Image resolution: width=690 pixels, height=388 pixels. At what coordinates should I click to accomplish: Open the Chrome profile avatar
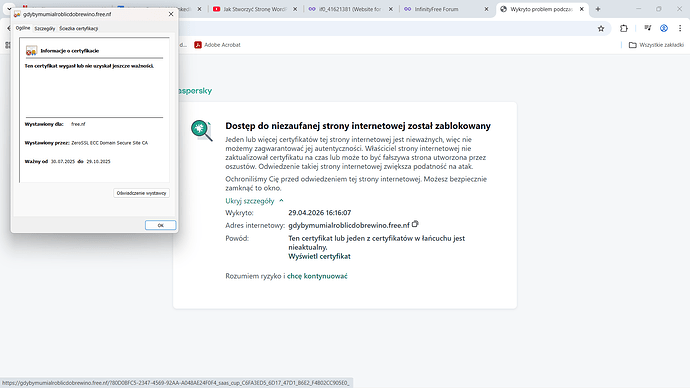click(x=664, y=28)
